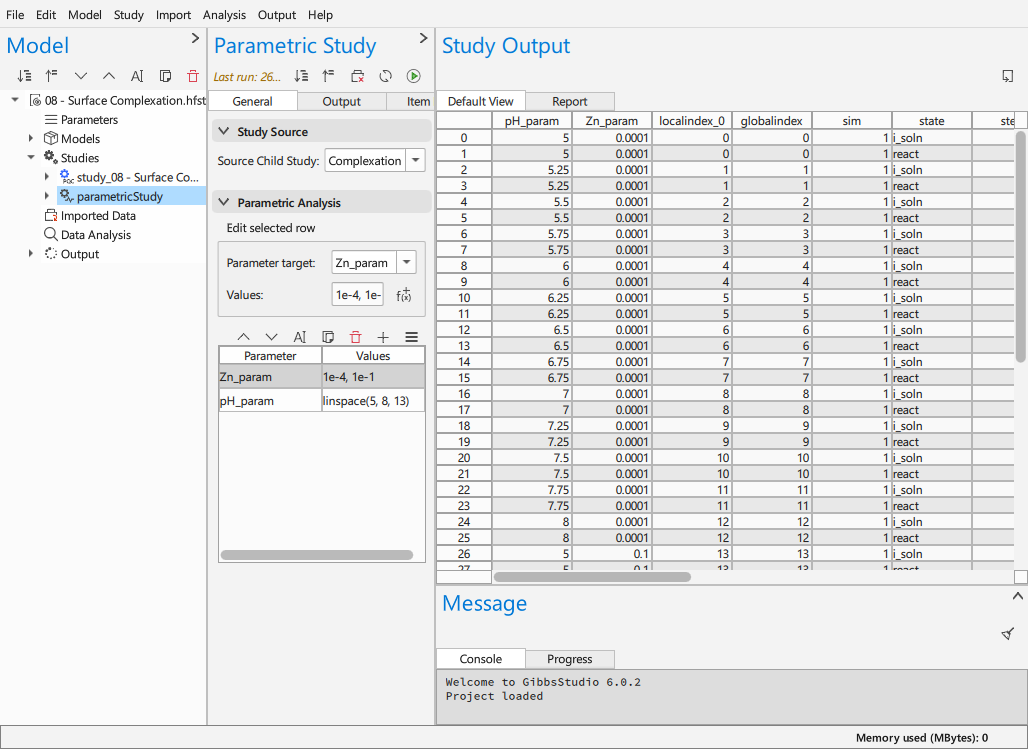Duplicate the selected parameter row
This screenshot has width=1028, height=749.
pyautogui.click(x=328, y=337)
